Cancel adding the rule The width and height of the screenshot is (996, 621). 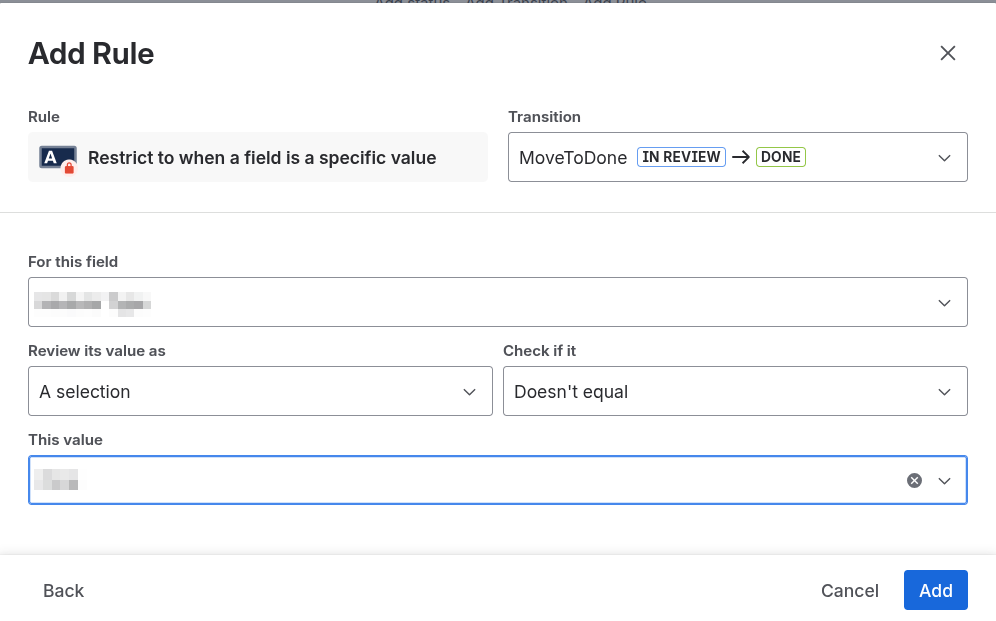point(849,591)
